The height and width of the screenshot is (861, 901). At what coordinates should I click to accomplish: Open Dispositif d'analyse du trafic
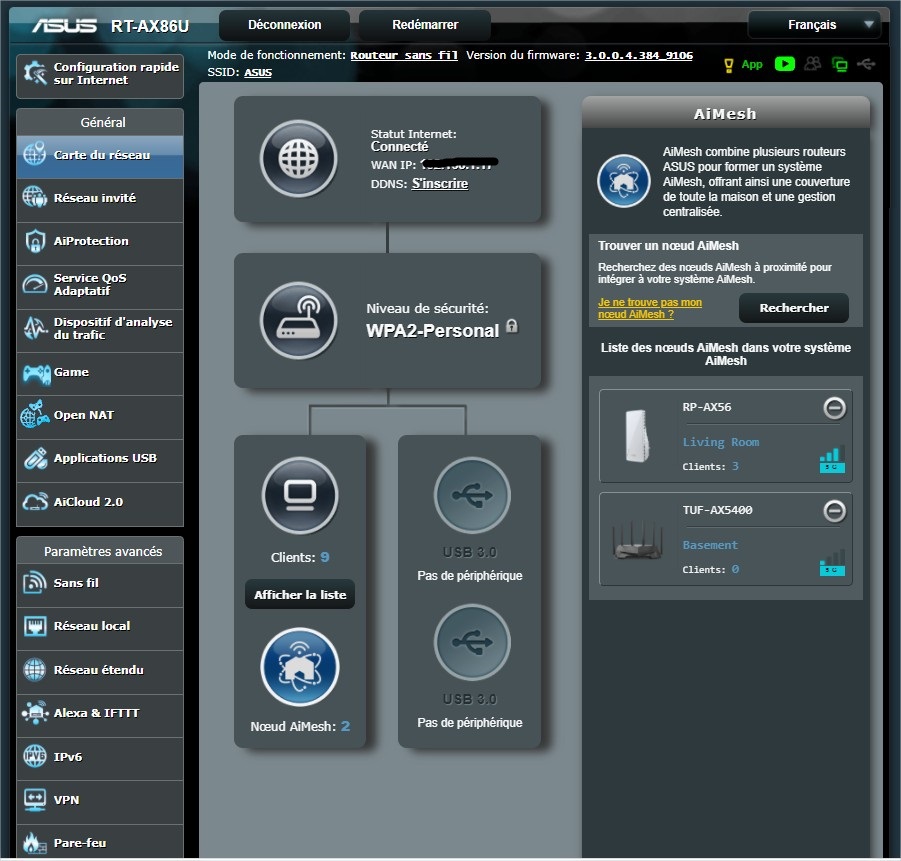100,329
